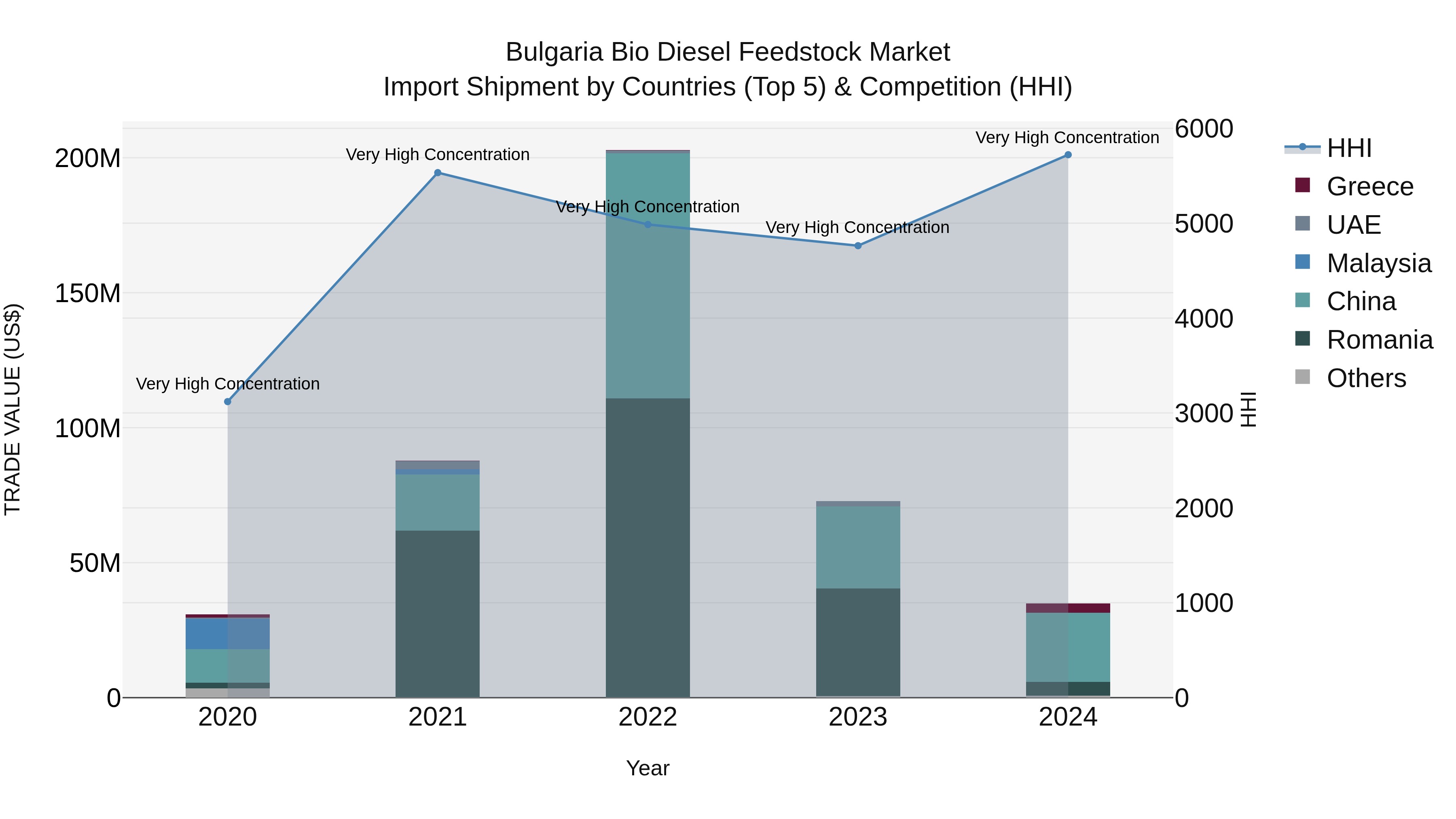Toggle the UAE series legend entry

(x=1338, y=224)
